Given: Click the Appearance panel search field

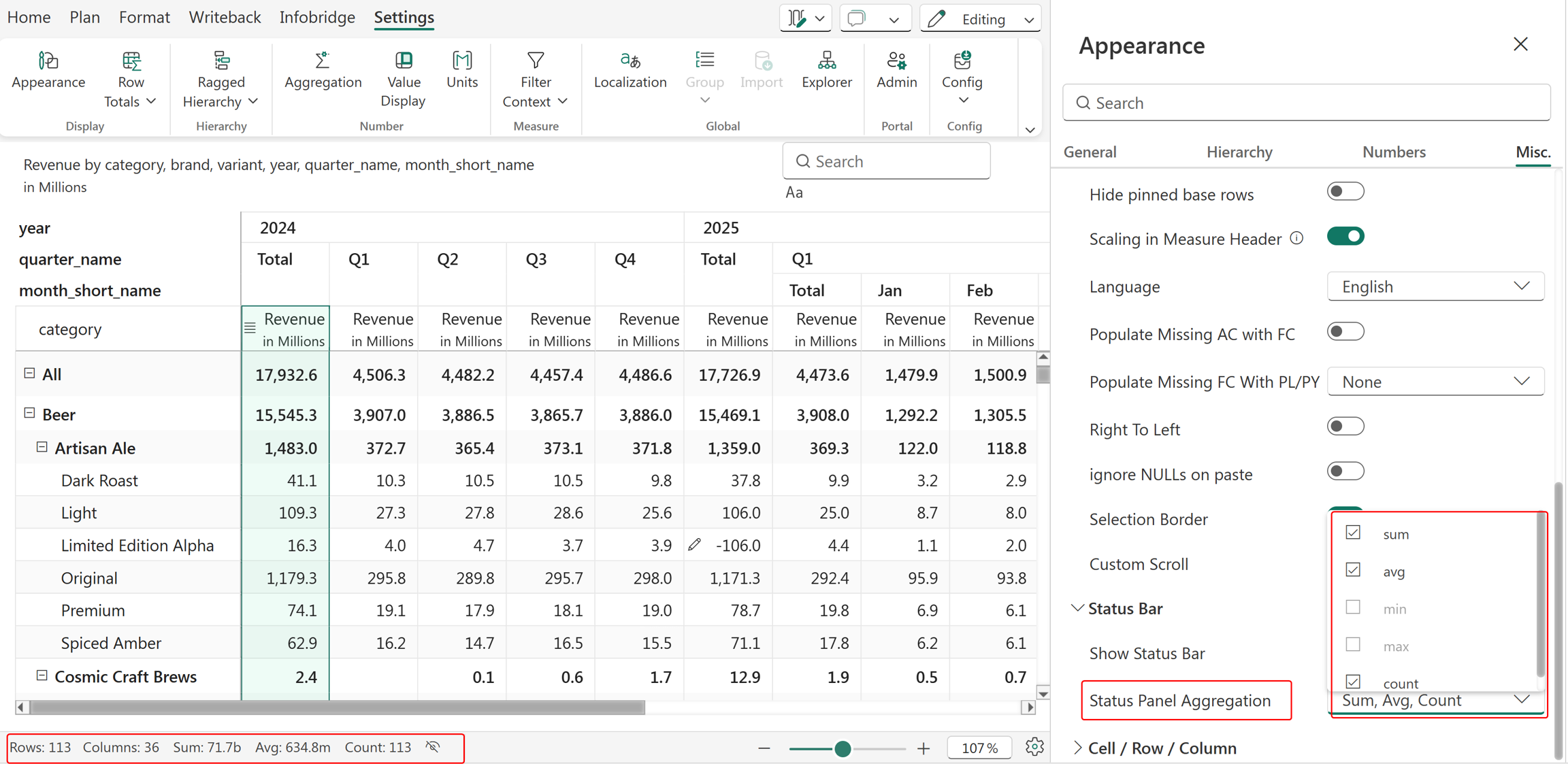Looking at the screenshot, I should pyautogui.click(x=1306, y=103).
